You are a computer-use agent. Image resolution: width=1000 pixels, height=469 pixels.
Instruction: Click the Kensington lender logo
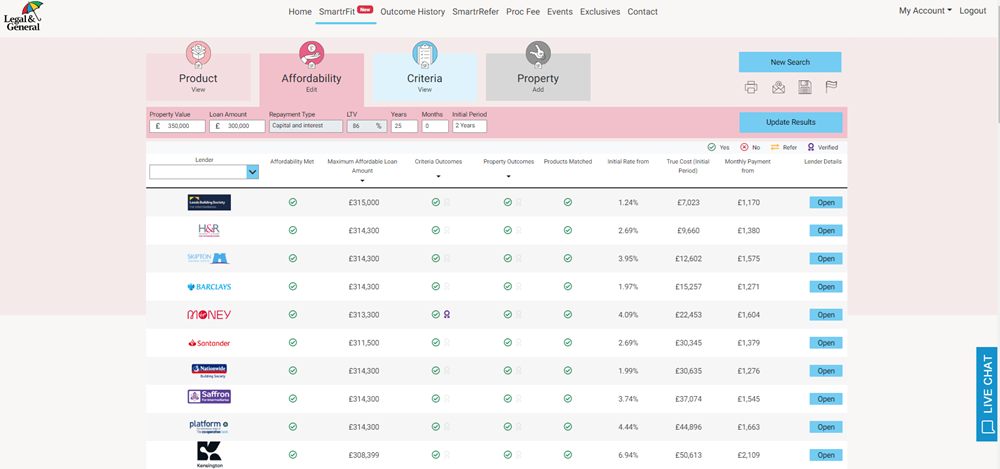(209, 455)
